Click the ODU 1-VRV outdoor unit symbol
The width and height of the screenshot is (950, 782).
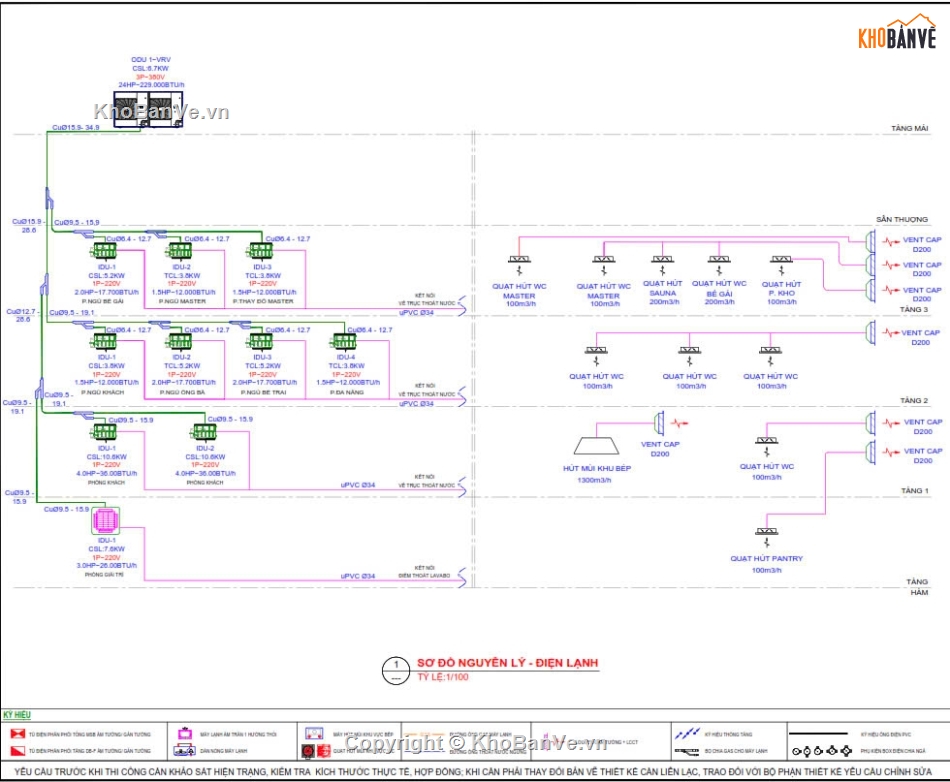point(148,109)
